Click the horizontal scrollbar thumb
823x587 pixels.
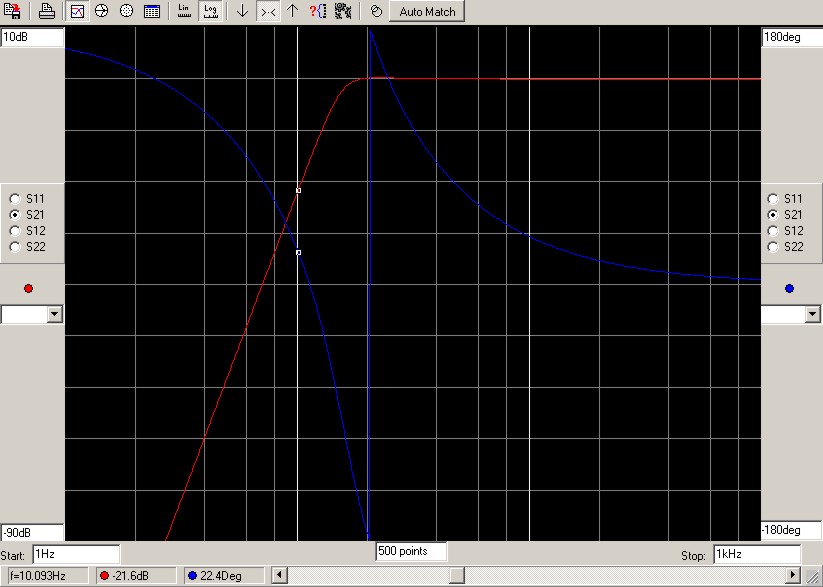(x=457, y=575)
